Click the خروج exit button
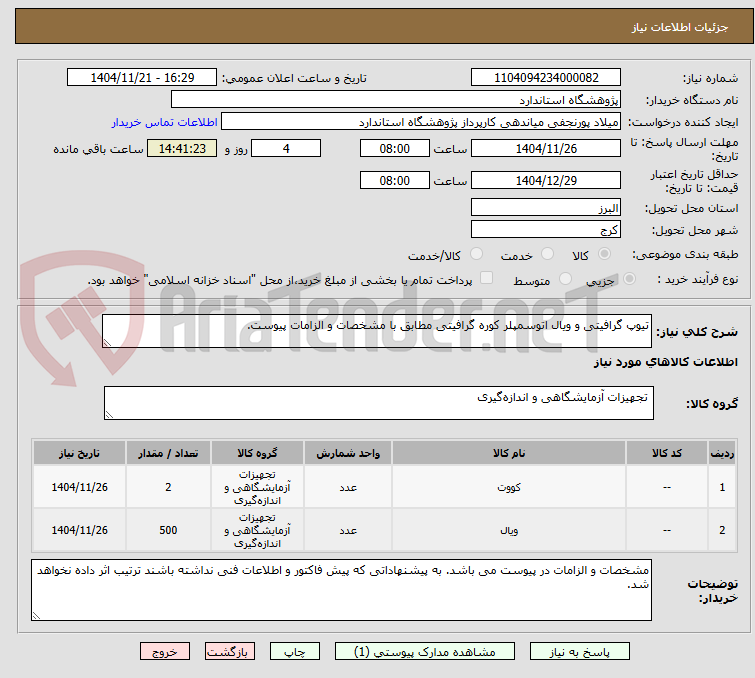 (165, 652)
